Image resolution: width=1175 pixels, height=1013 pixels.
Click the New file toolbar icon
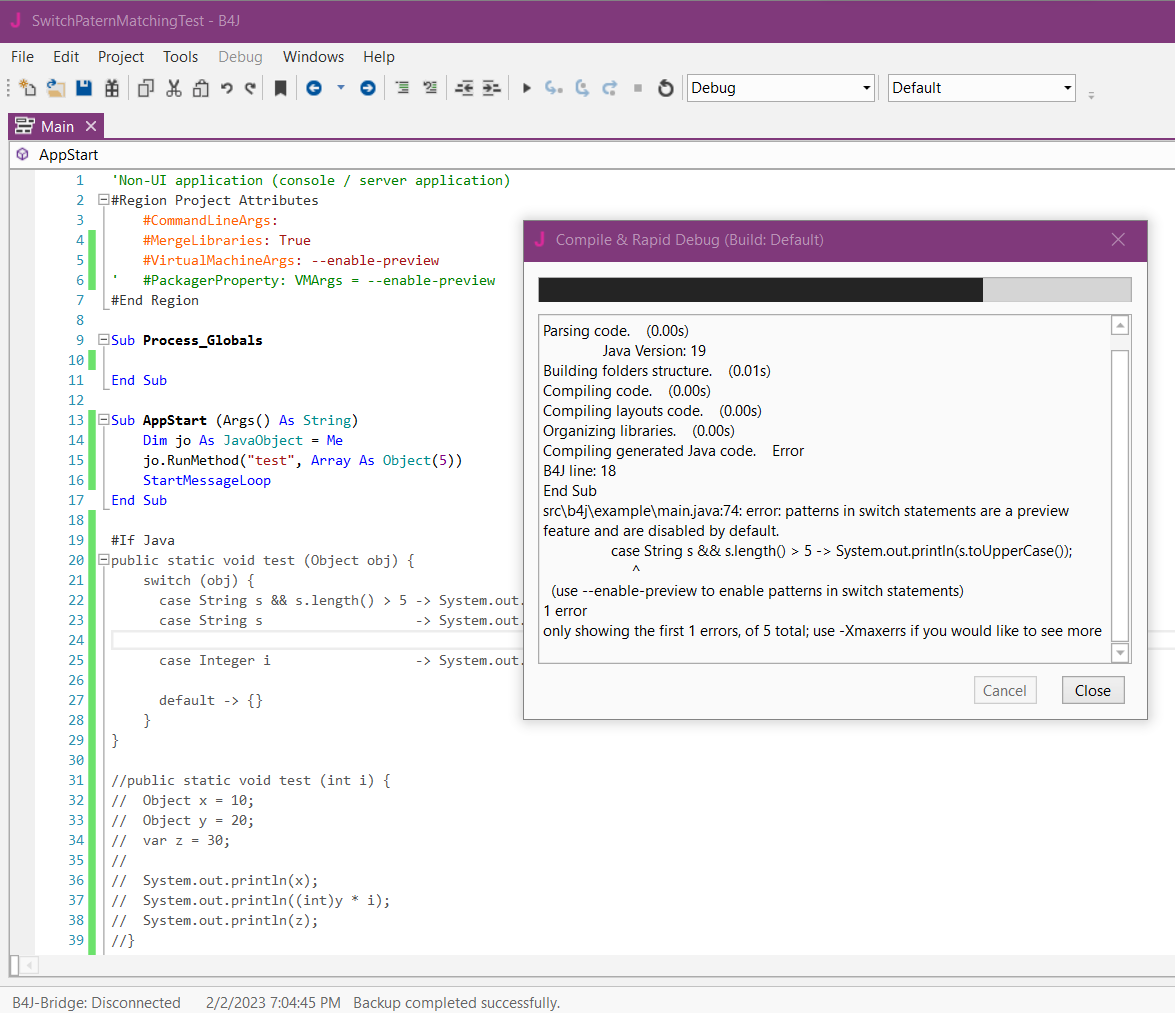28,88
